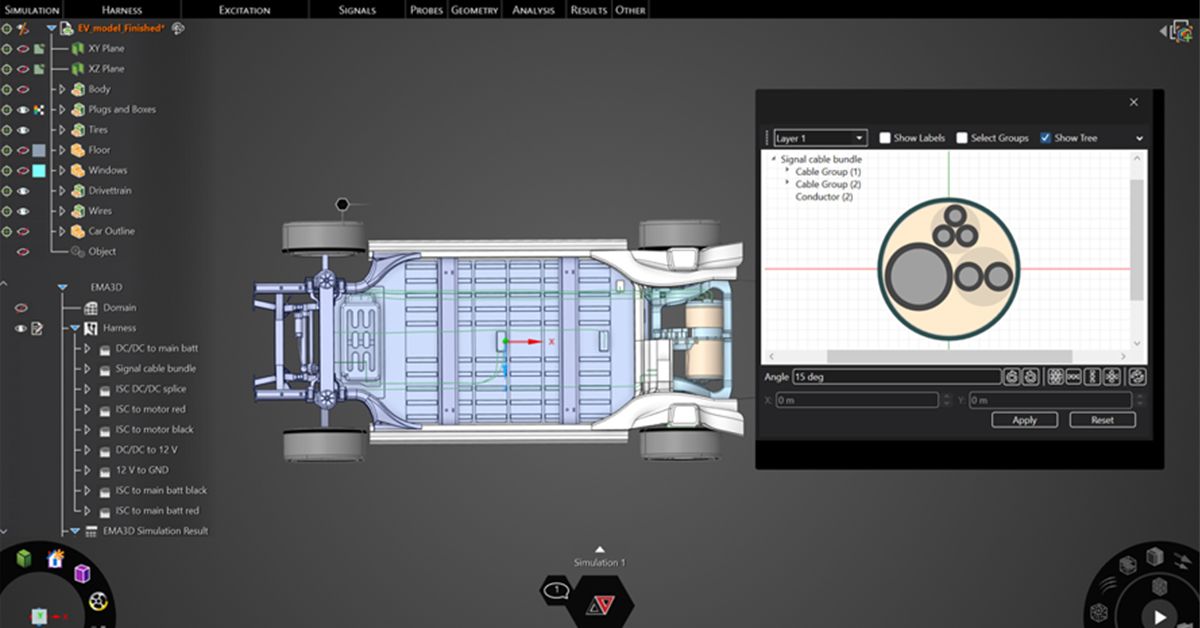Click the red EMA3D hexagon logo icon
The height and width of the screenshot is (628, 1200).
[602, 604]
